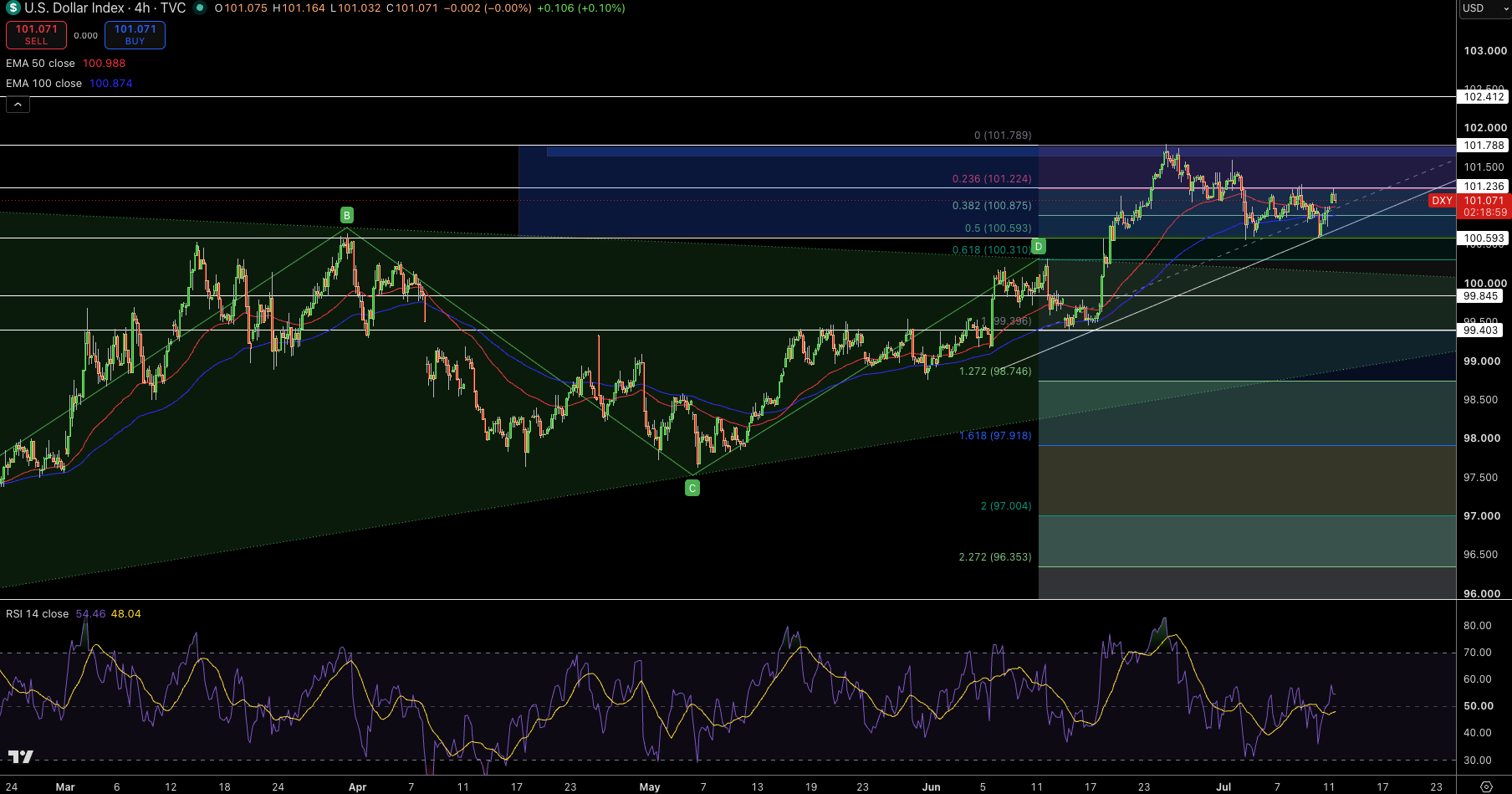
Task: Select the EMA 100 close legend
Action: point(43,84)
